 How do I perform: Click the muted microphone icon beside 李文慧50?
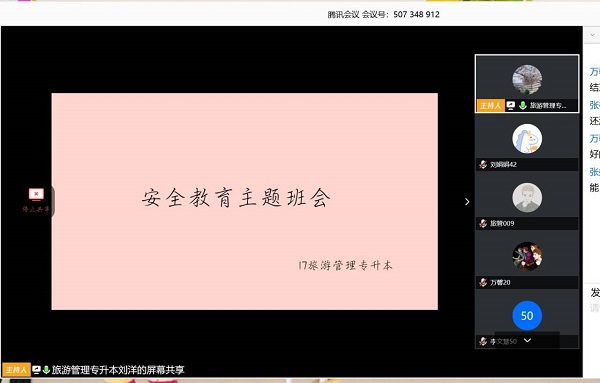pyautogui.click(x=483, y=341)
